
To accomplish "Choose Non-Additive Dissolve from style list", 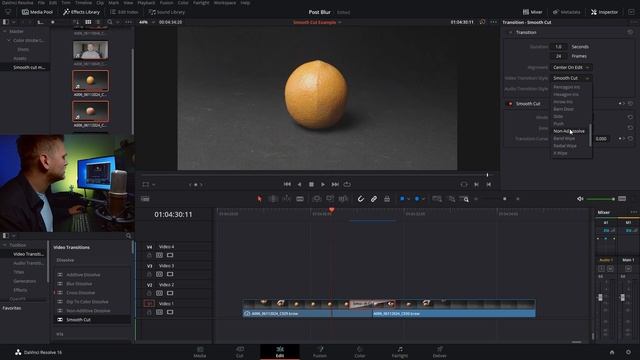I will [x=569, y=131].
